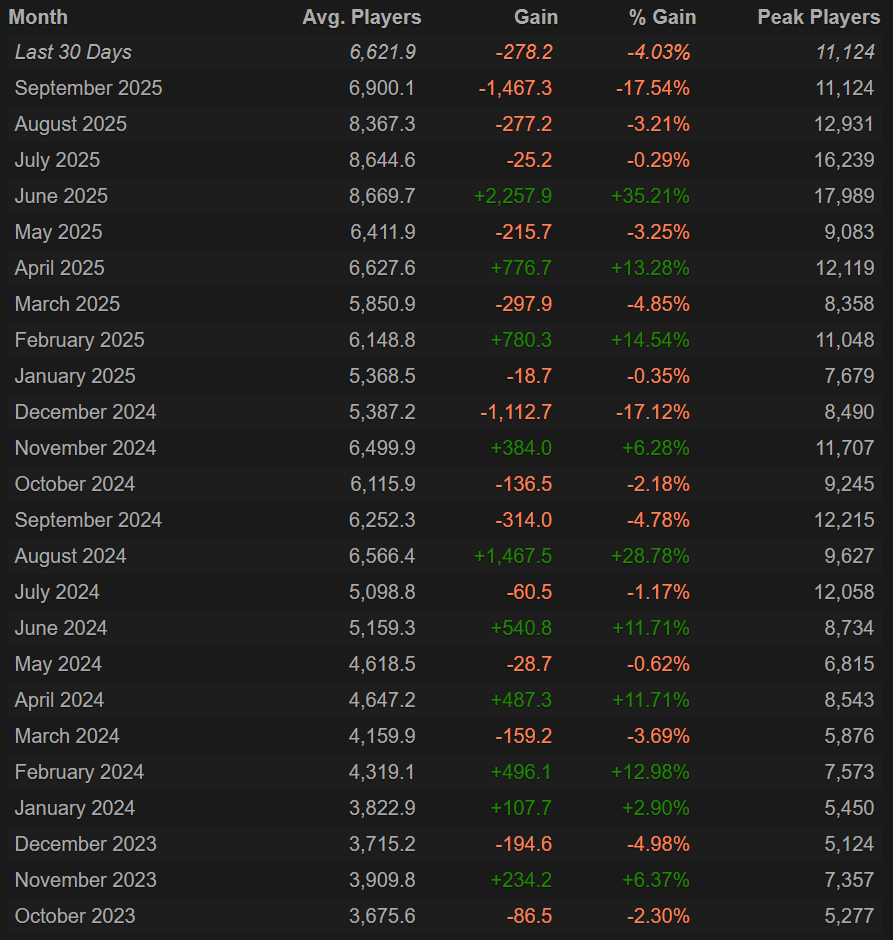This screenshot has height=940, width=893.
Task: Click peak players value 17,989
Action: point(844,196)
